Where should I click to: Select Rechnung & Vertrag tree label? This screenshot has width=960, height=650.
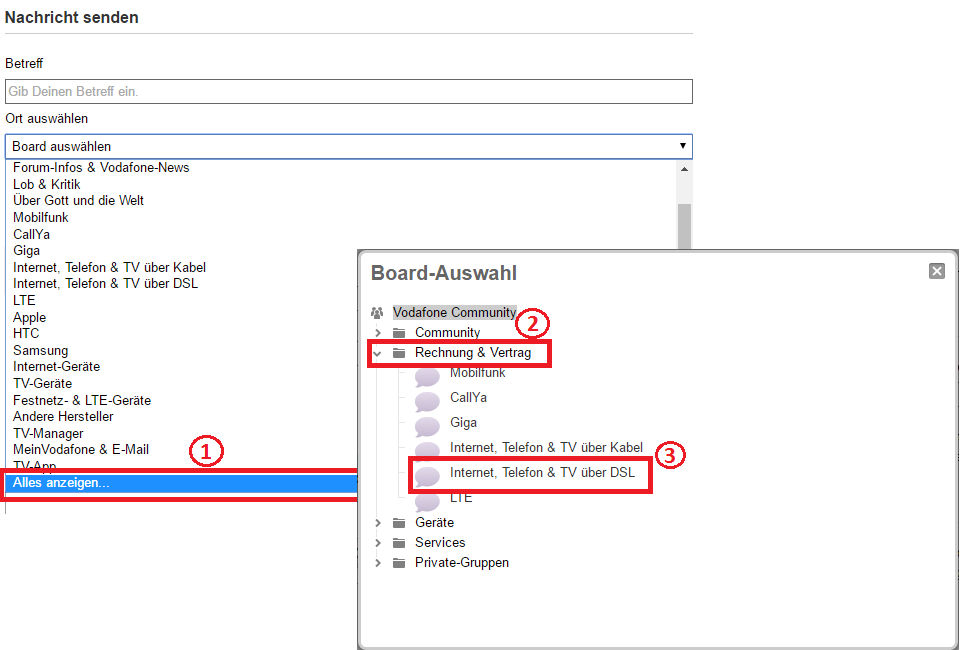(x=473, y=353)
